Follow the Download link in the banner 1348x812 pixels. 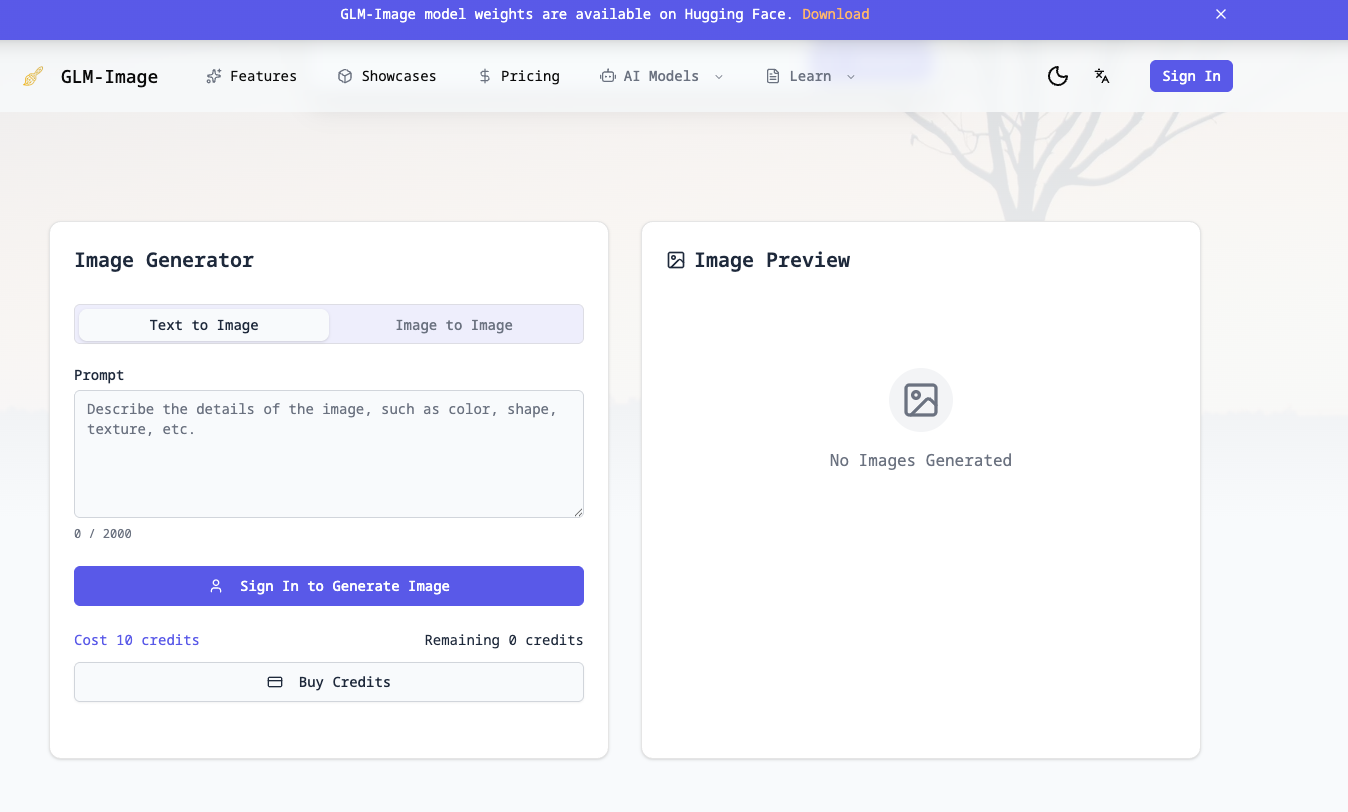coord(835,14)
